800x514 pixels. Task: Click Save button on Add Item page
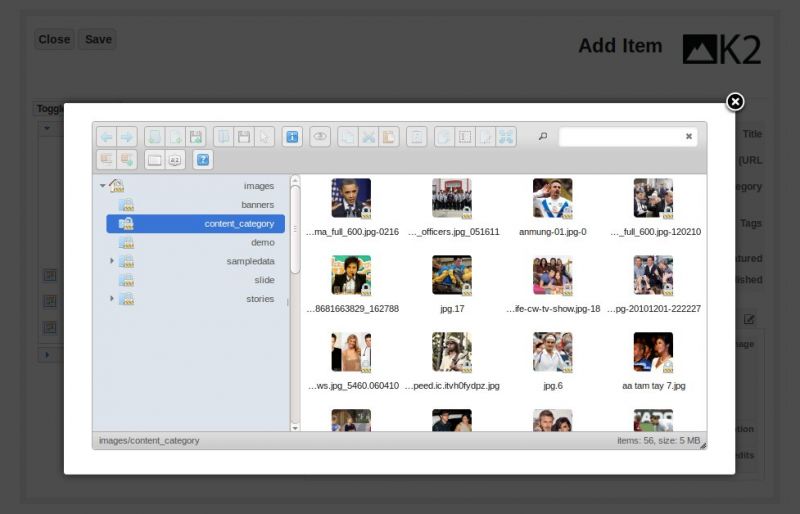[98, 39]
